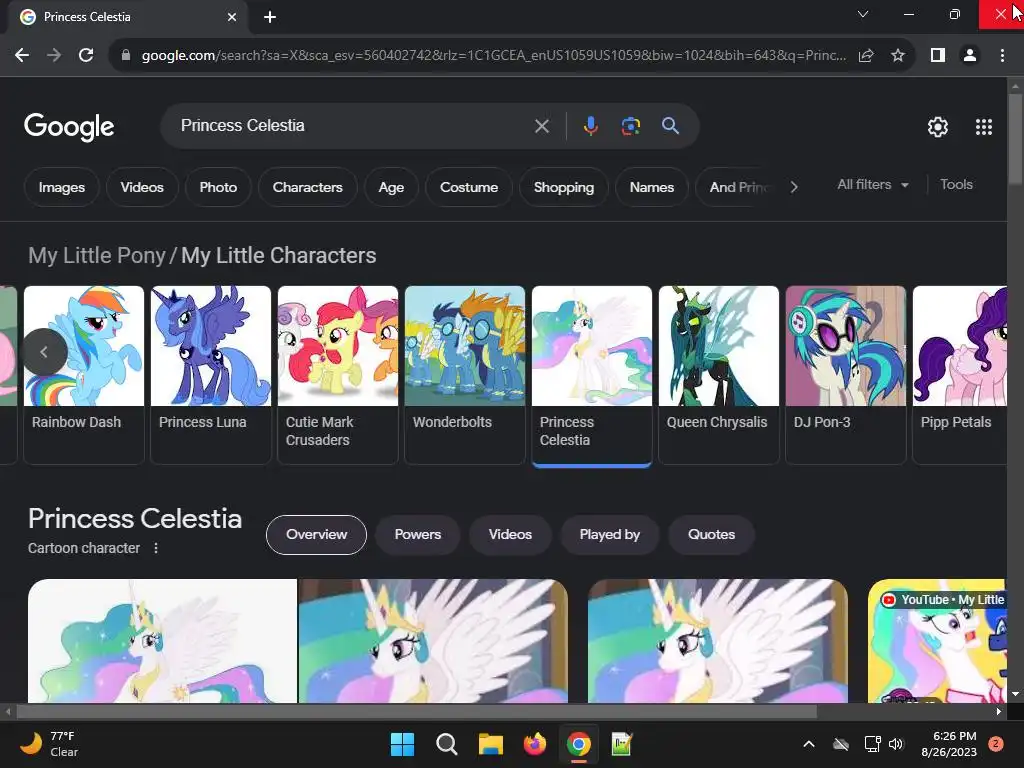Bookmark this tab with the star icon
The image size is (1024, 768).
898,56
